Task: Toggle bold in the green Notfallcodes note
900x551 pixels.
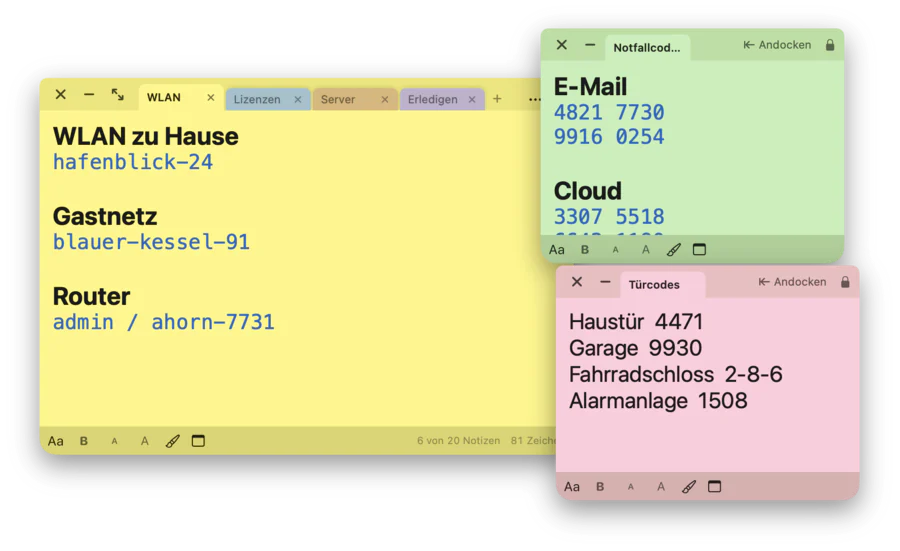Action: click(x=585, y=250)
